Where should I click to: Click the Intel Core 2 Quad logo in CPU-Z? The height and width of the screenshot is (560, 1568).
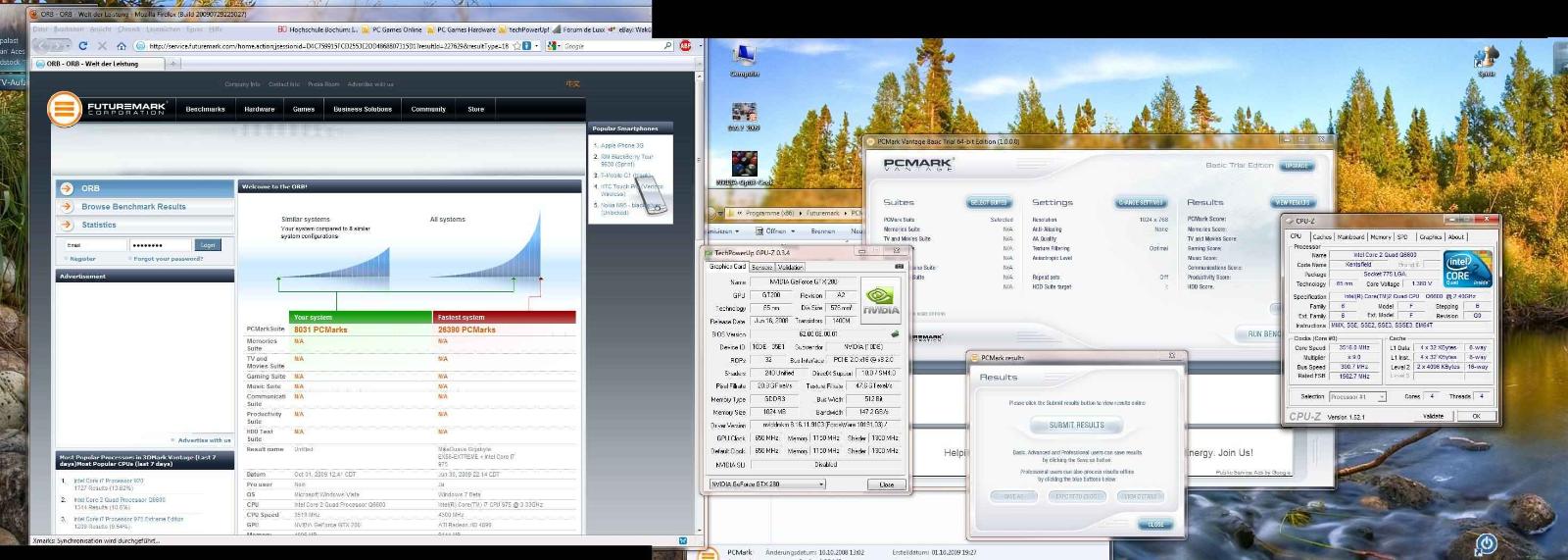[1467, 267]
